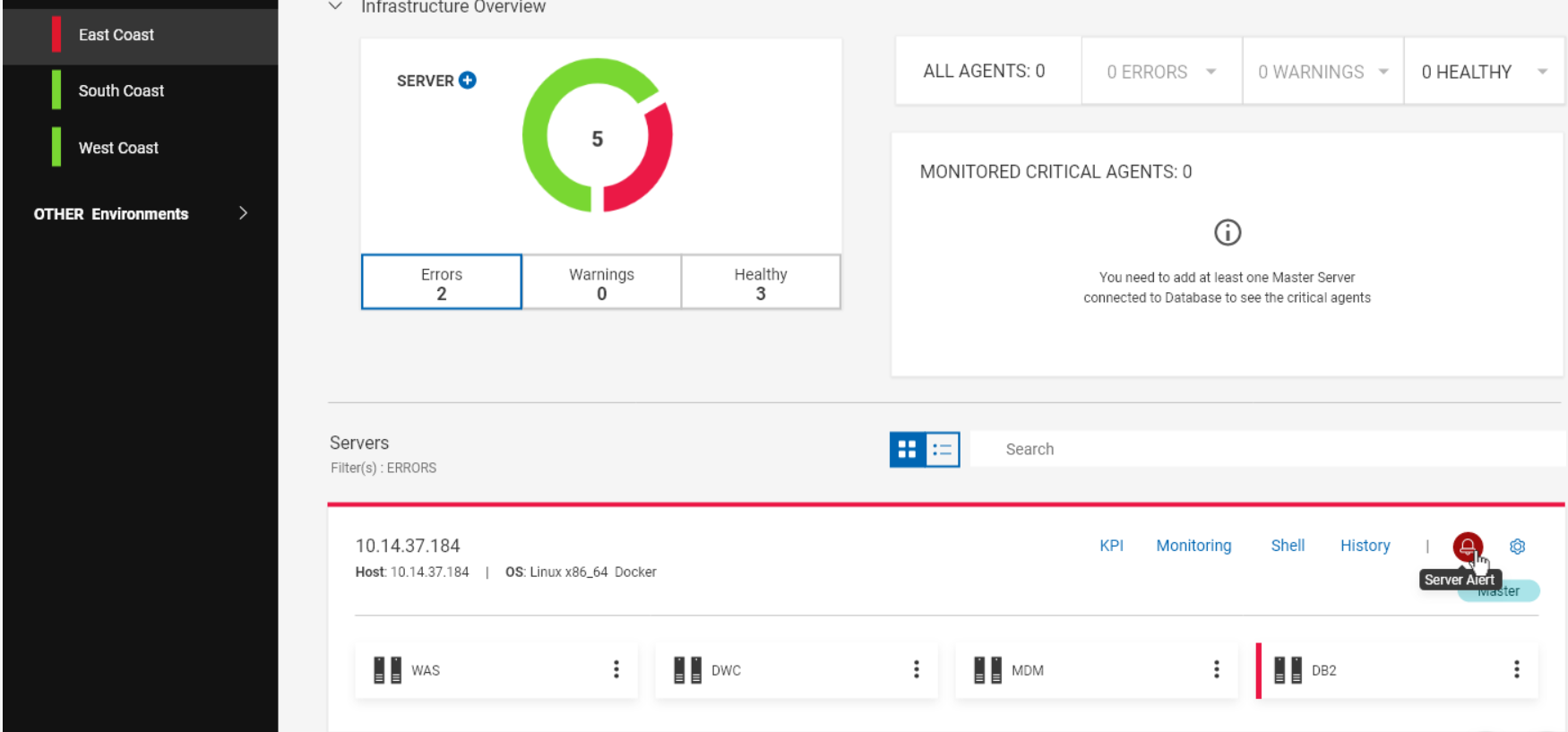The height and width of the screenshot is (732, 1568).
Task: Click the add server plus icon
Action: [467, 81]
